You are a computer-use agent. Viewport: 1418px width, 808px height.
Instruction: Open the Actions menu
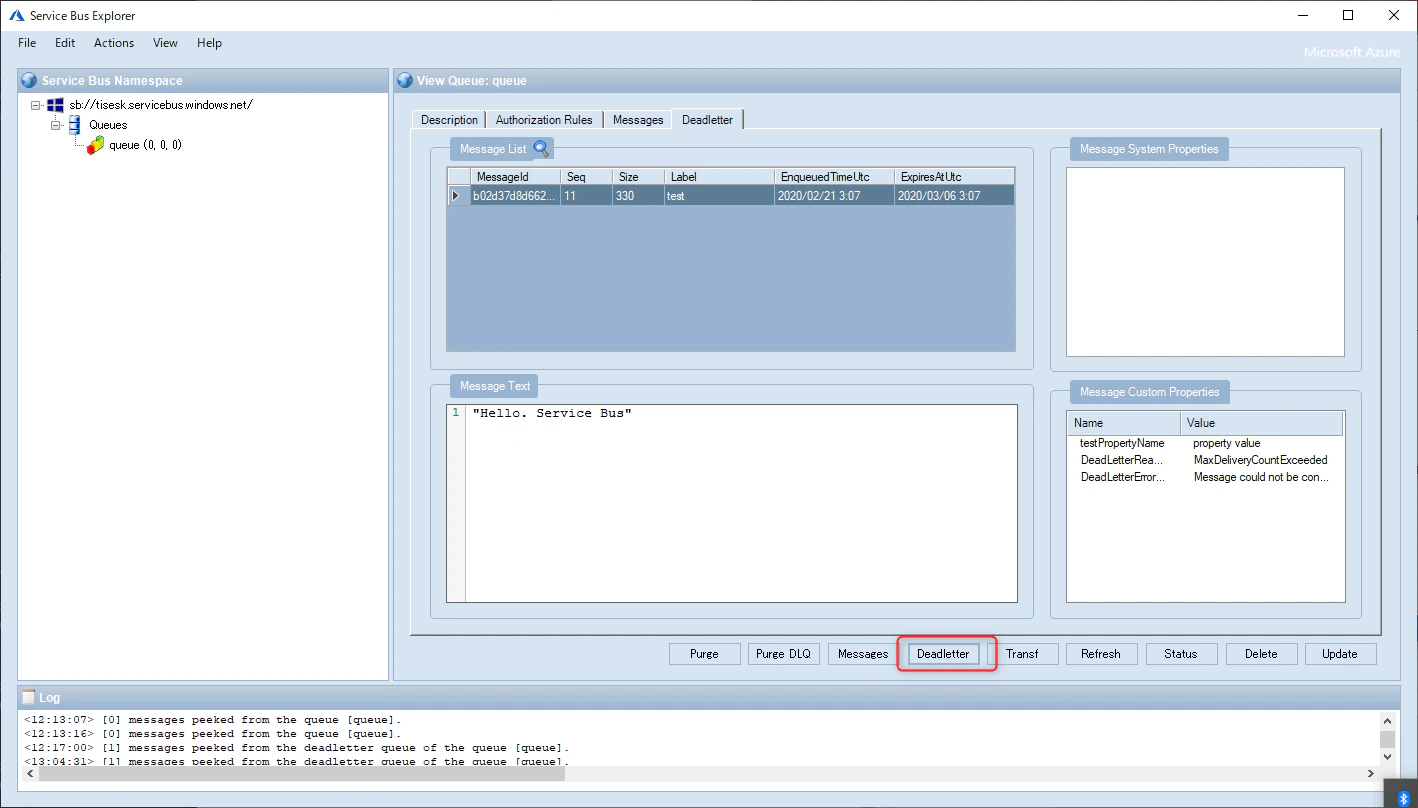coord(114,43)
